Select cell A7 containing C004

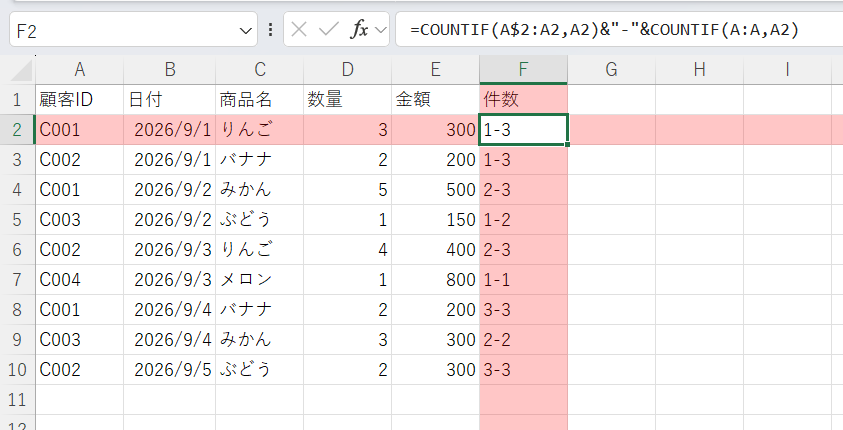(80, 280)
